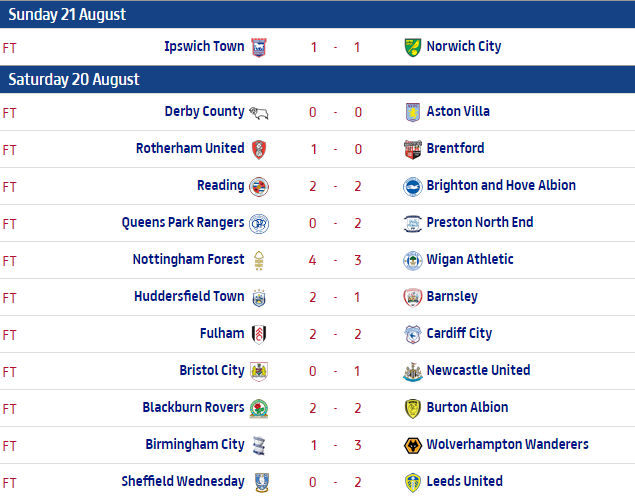Click the Norwich City club crest
Viewport: 635px width, 500px height.
[412, 47]
